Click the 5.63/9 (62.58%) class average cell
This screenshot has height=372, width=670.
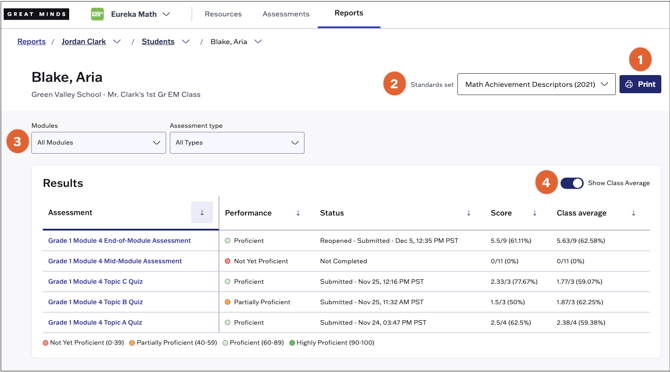(x=581, y=240)
